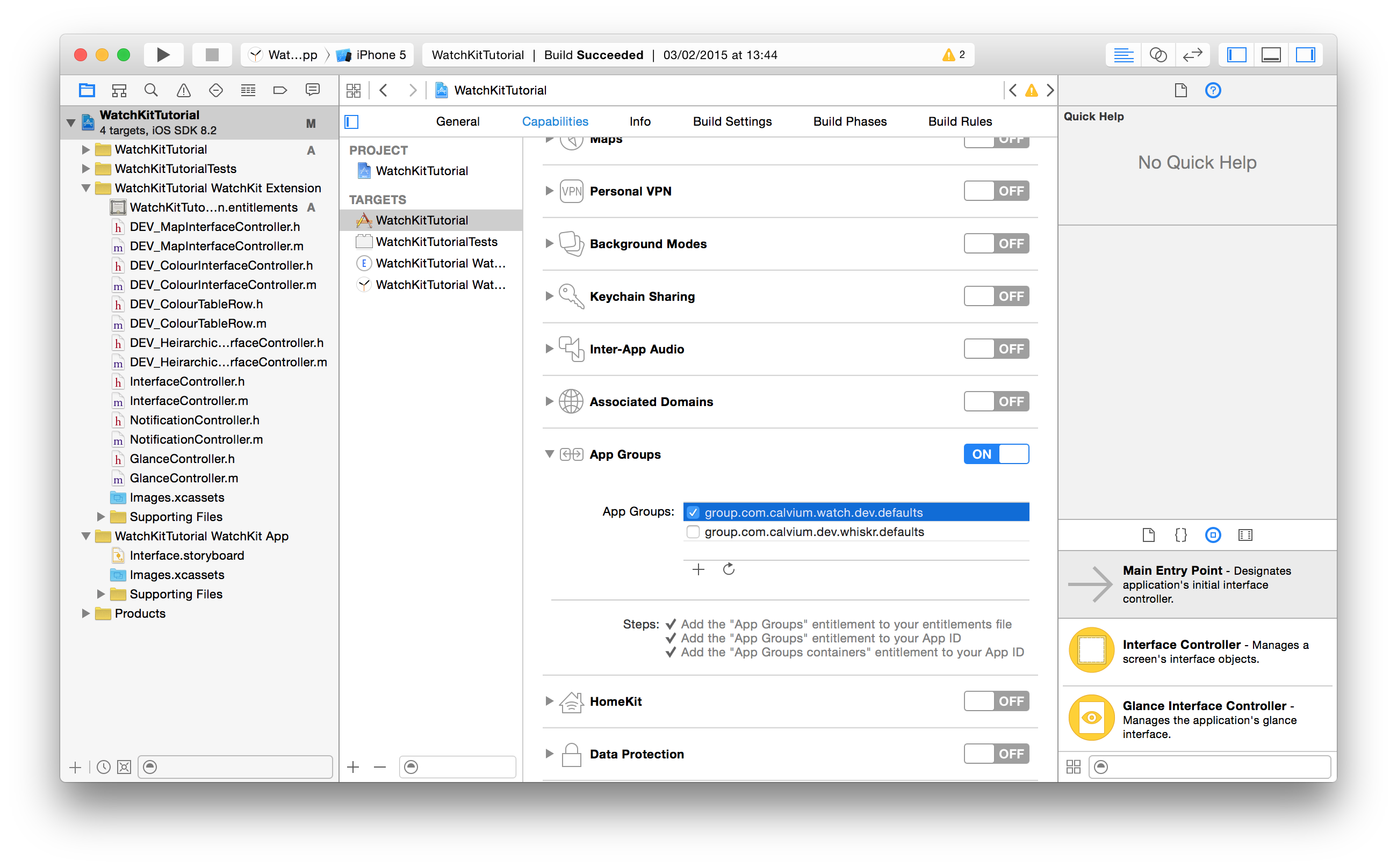Open the Interface.storyboard file

click(186, 555)
